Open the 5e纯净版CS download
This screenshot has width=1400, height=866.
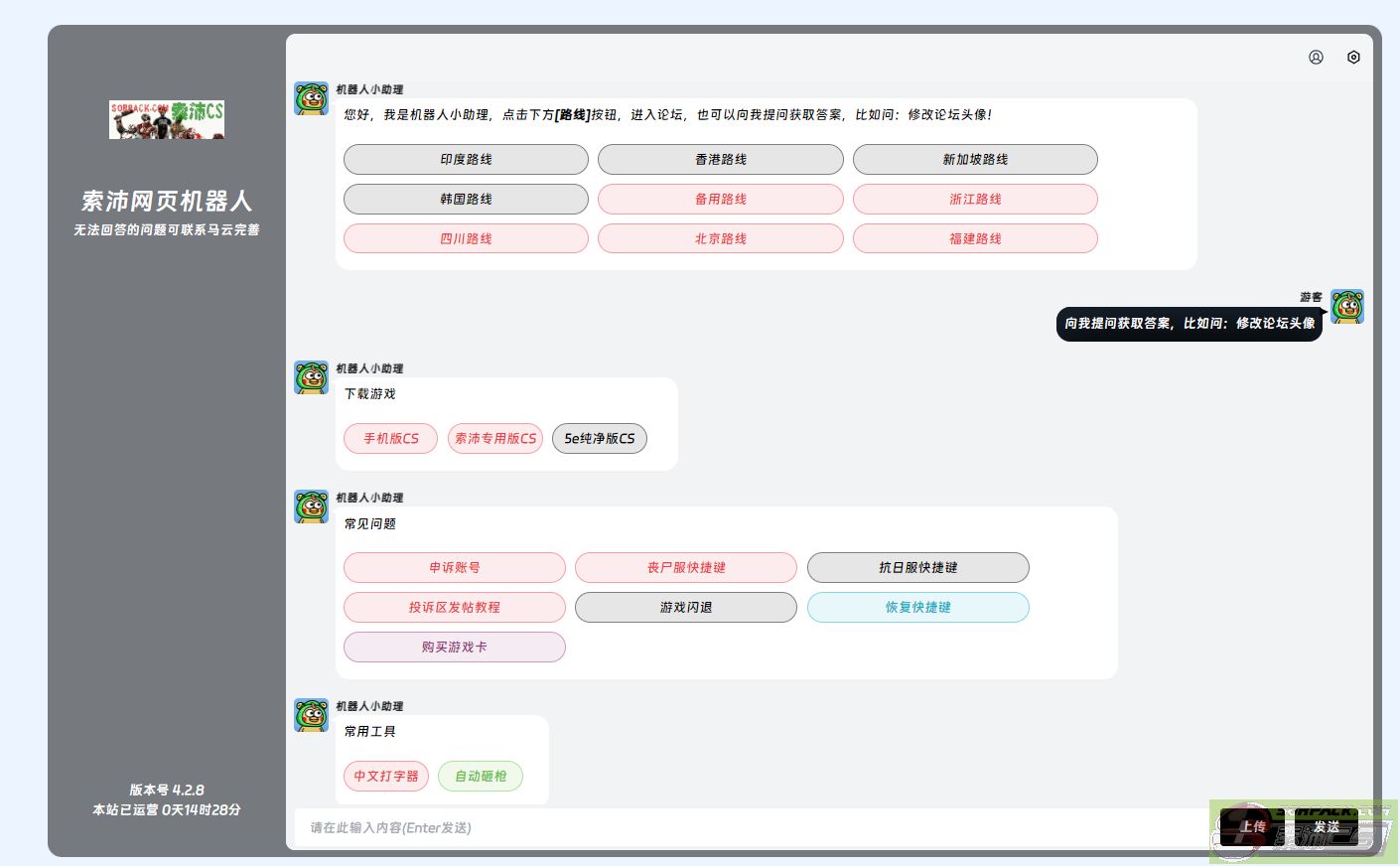(599, 439)
